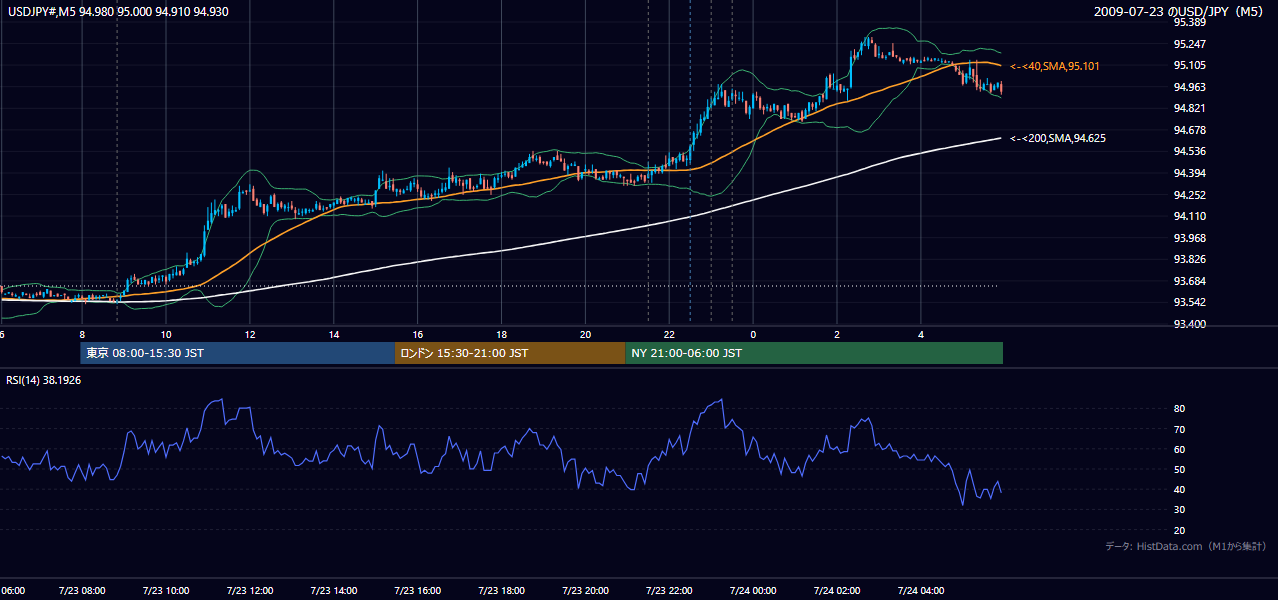Viewport: 1278px width, 600px height.
Task: Click price axis value 93.968
Action: pyautogui.click(x=1191, y=238)
